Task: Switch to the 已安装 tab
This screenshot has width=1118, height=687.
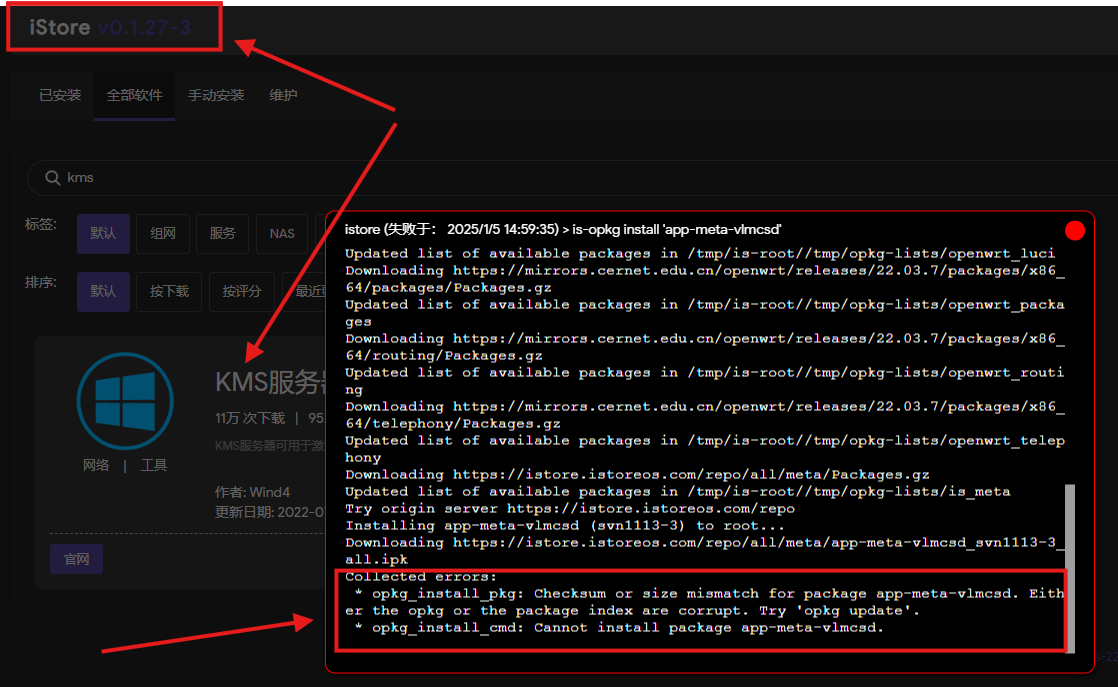Action: (60, 96)
